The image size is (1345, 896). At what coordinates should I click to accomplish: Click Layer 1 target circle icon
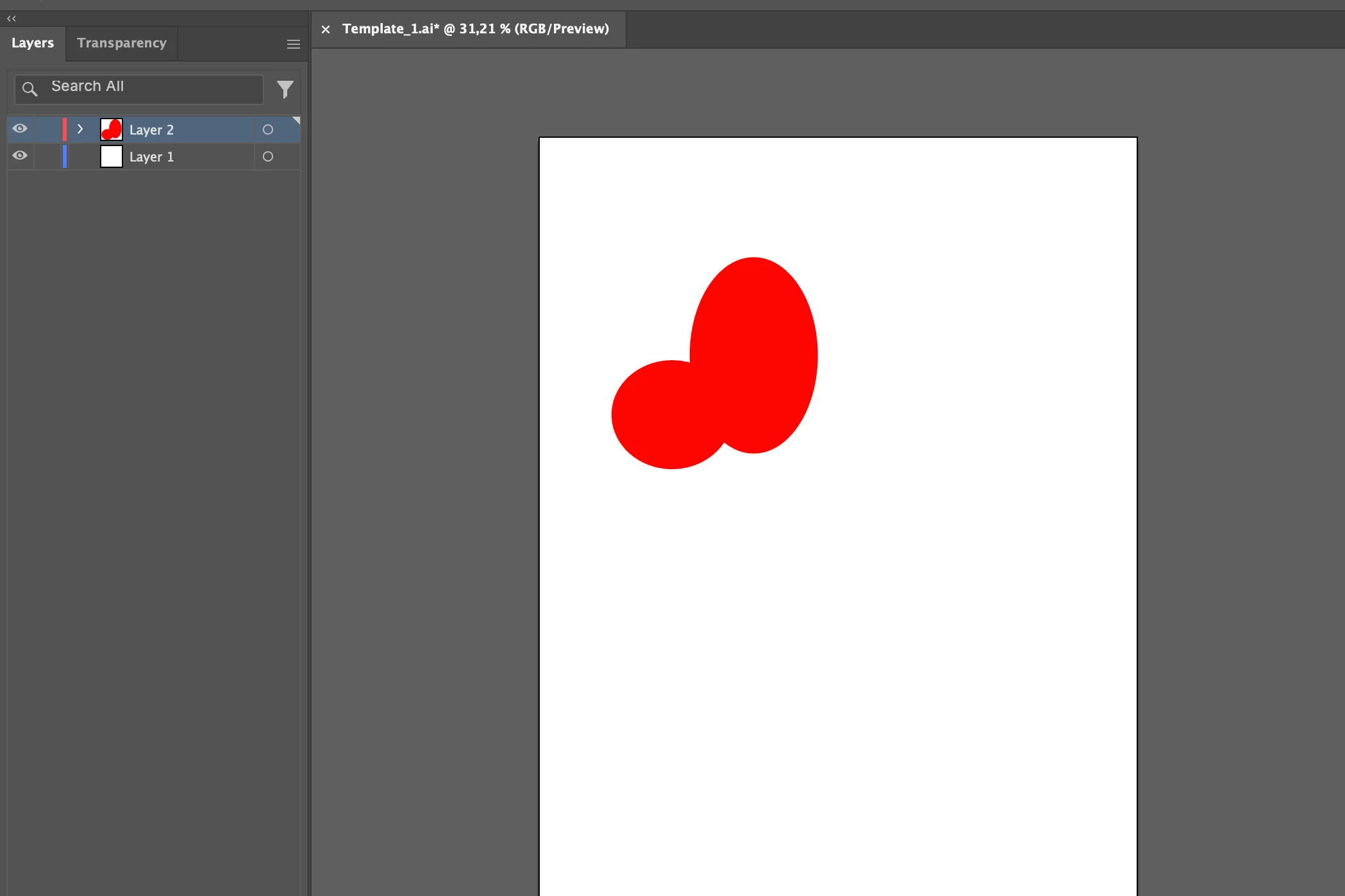268,157
